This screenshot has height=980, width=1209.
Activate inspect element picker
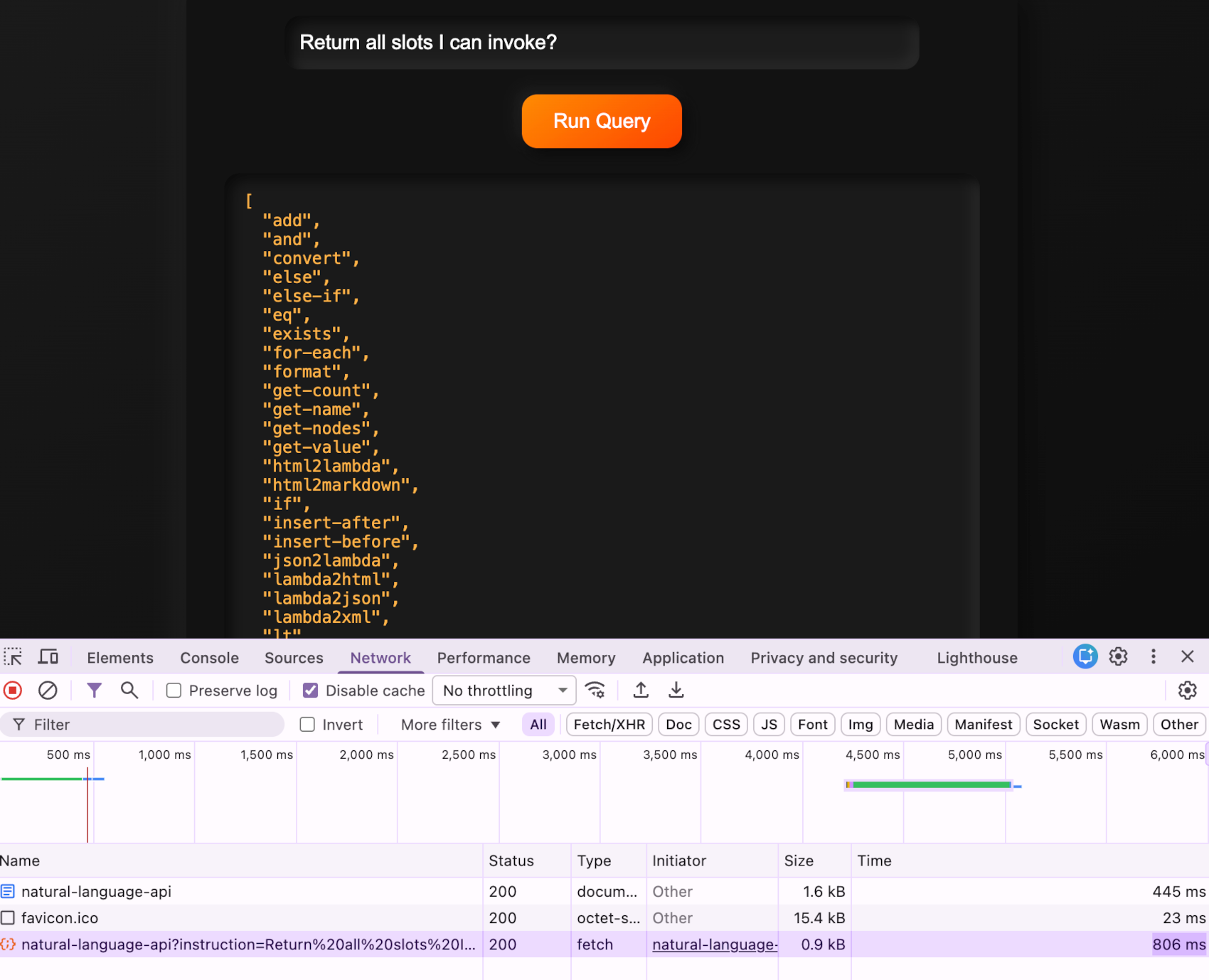click(x=13, y=657)
